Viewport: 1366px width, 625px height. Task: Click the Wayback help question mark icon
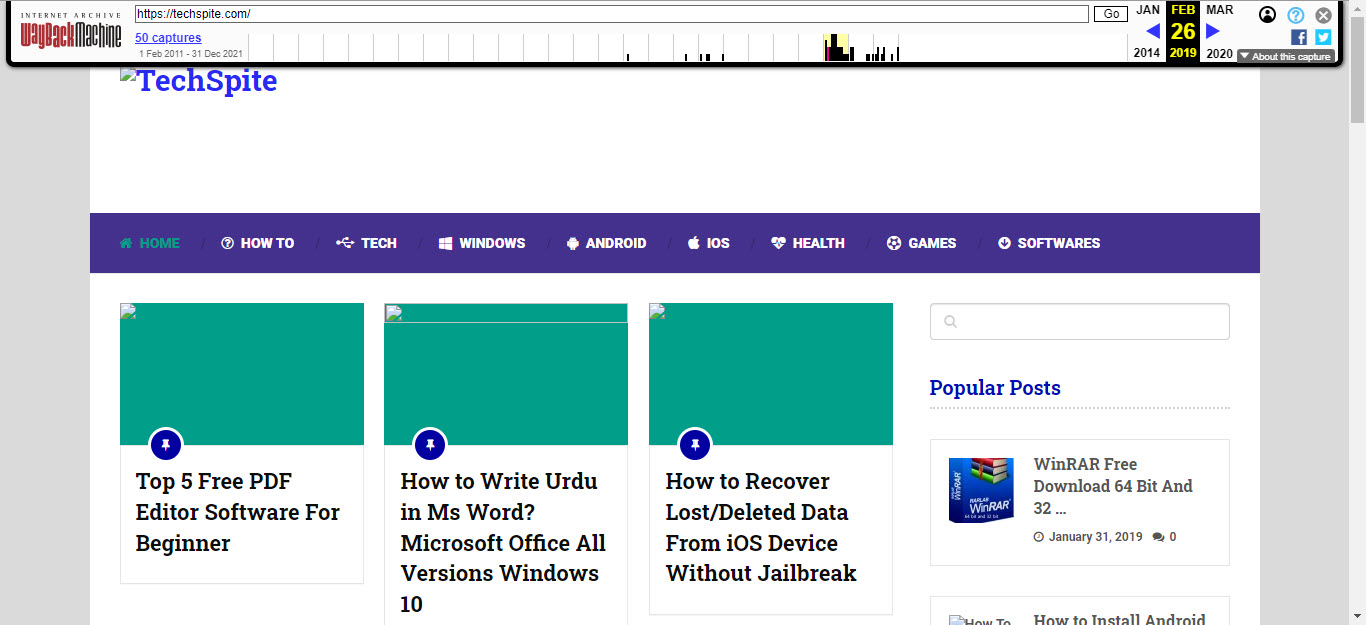(x=1295, y=15)
